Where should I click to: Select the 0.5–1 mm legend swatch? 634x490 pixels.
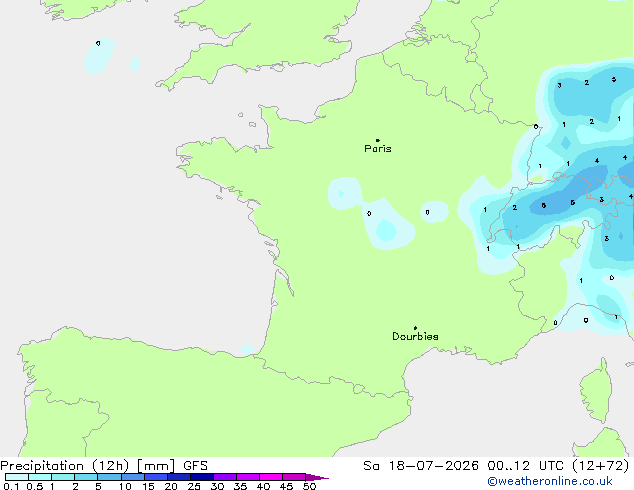[x=40, y=477]
